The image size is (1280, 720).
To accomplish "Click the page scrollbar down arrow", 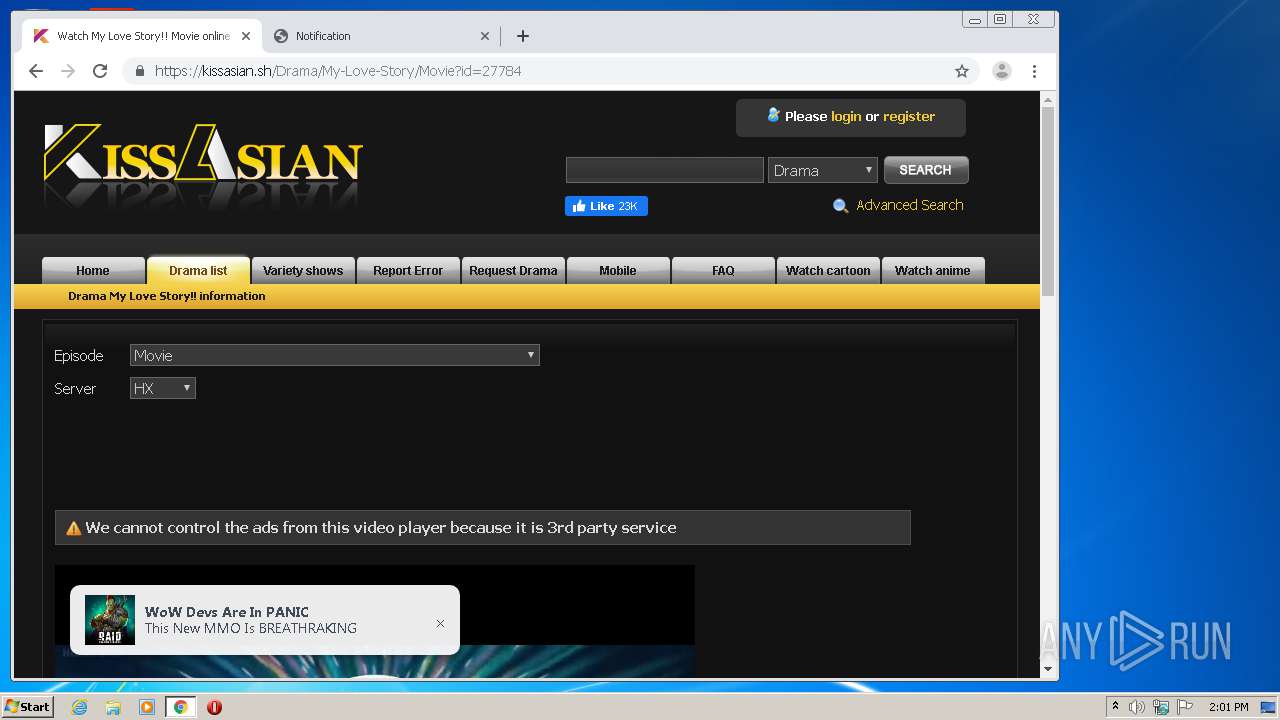I will [1048, 669].
